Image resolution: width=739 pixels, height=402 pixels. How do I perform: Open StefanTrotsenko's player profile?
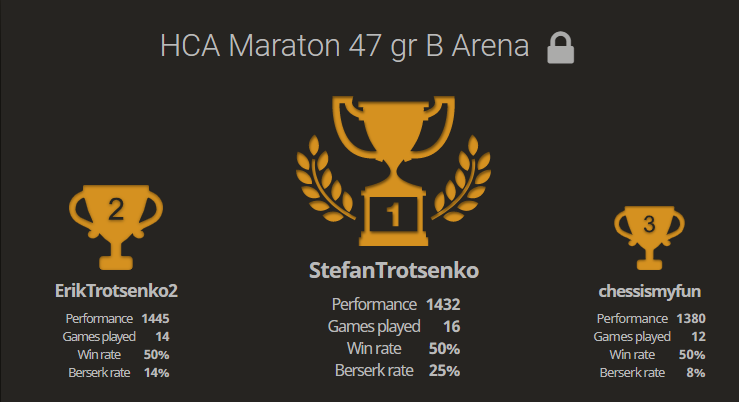click(x=394, y=271)
